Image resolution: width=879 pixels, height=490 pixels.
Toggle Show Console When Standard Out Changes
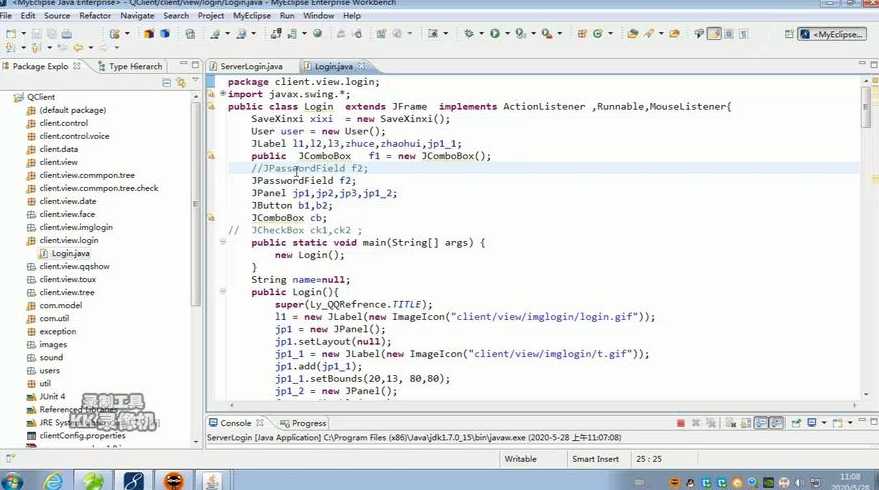[x=761, y=423]
